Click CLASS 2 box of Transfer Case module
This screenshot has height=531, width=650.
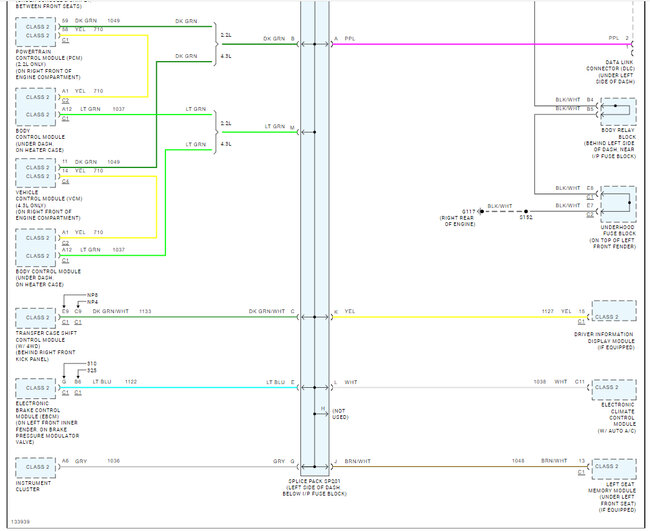(x=36, y=318)
